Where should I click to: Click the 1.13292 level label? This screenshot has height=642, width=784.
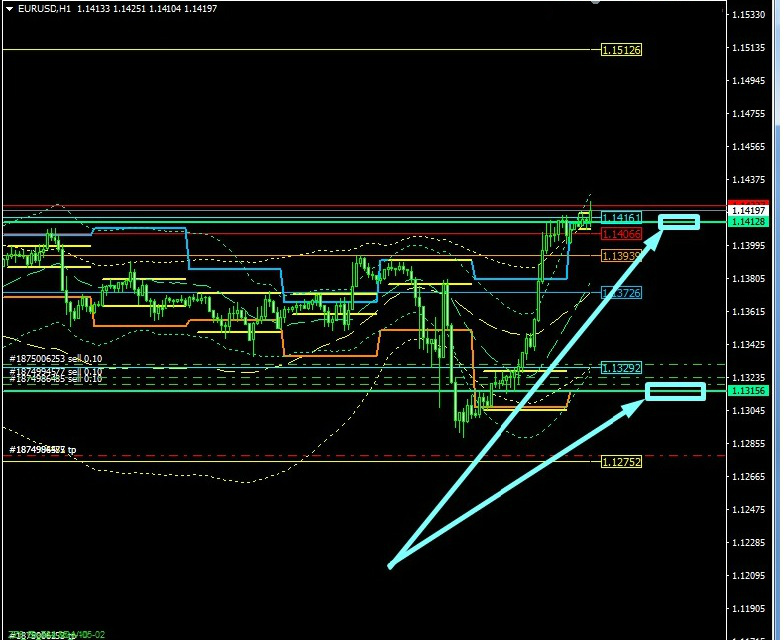point(621,368)
